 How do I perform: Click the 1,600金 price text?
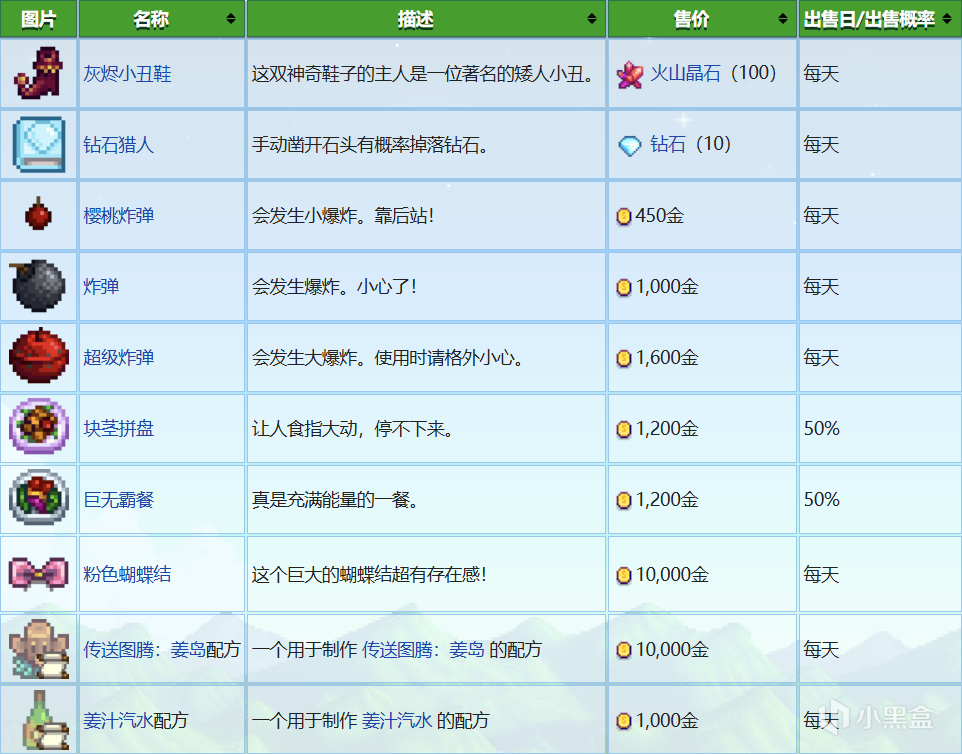(667, 357)
